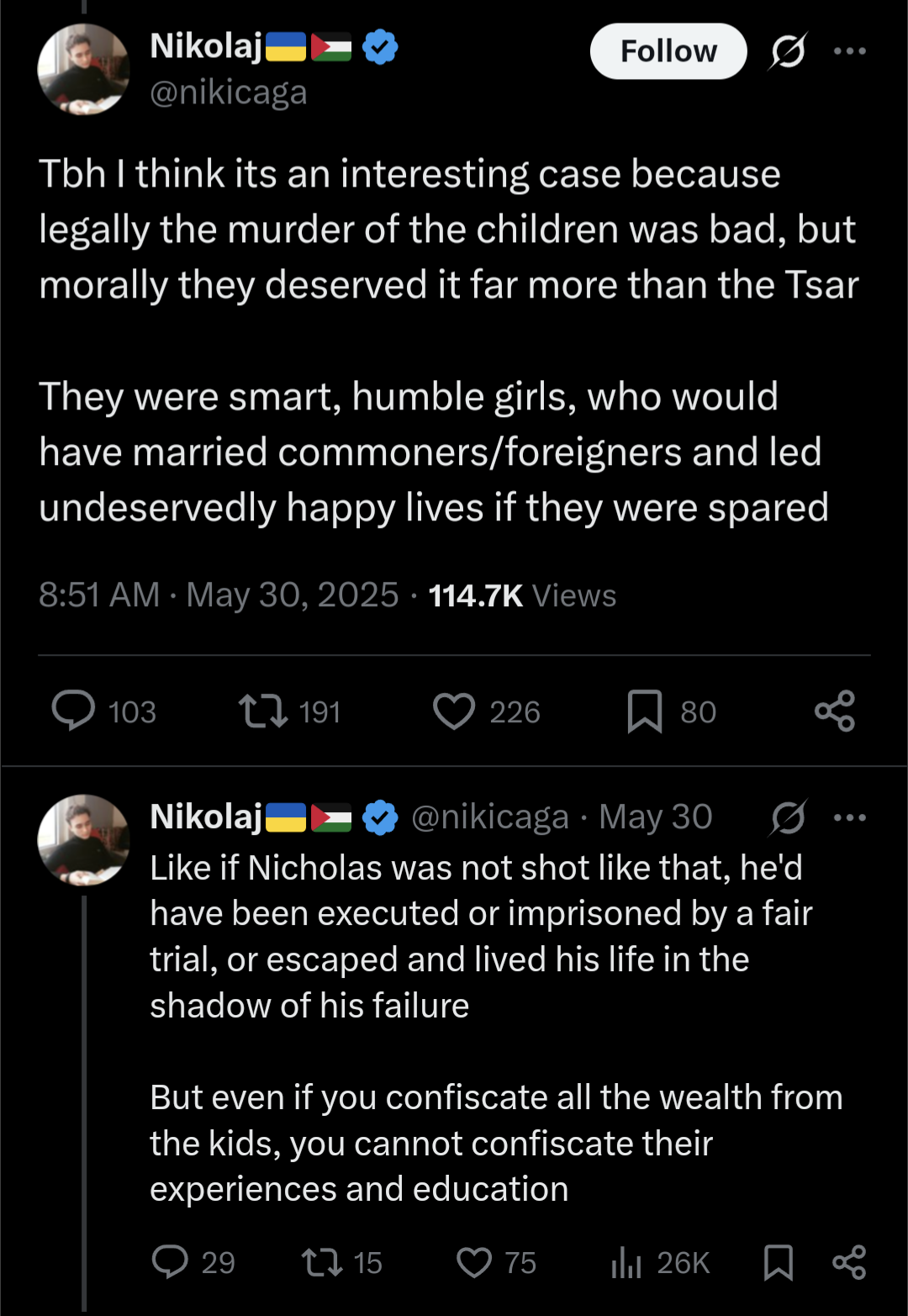Screen dimensions: 908x1316
Task: Open more options on reply post
Action: coord(849,817)
